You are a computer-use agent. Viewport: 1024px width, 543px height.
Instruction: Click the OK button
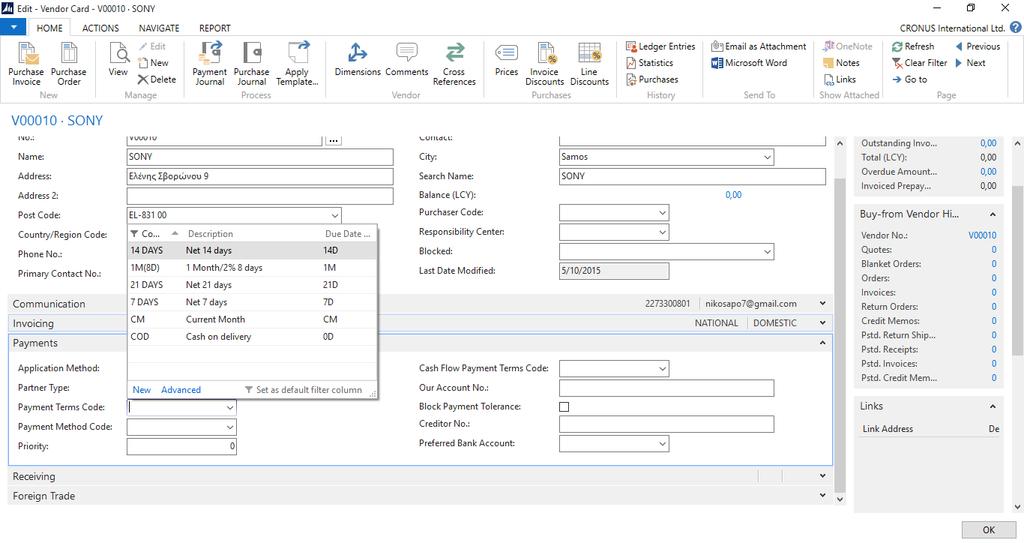[x=989, y=530]
